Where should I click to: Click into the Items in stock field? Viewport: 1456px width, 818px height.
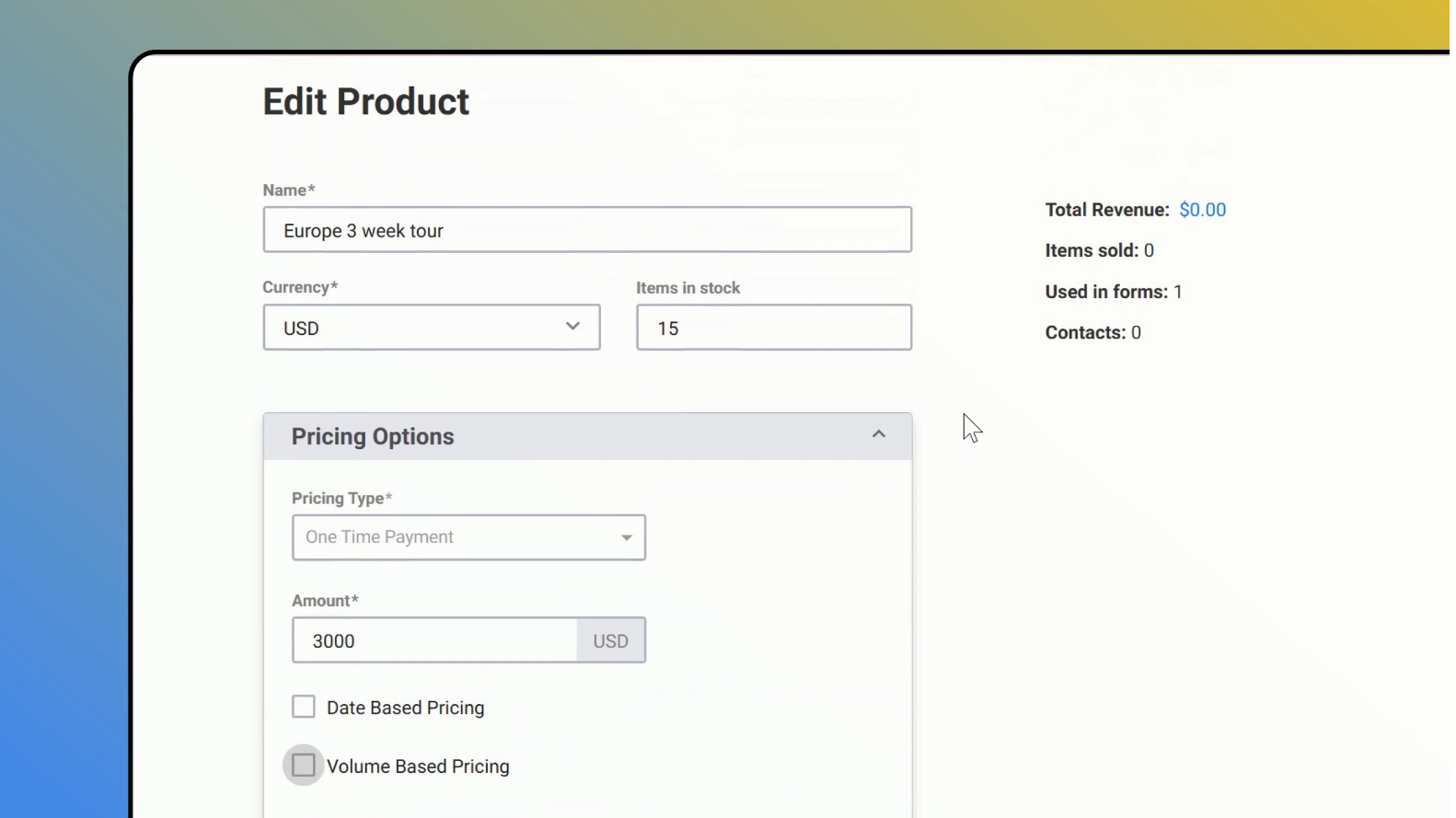coord(773,328)
